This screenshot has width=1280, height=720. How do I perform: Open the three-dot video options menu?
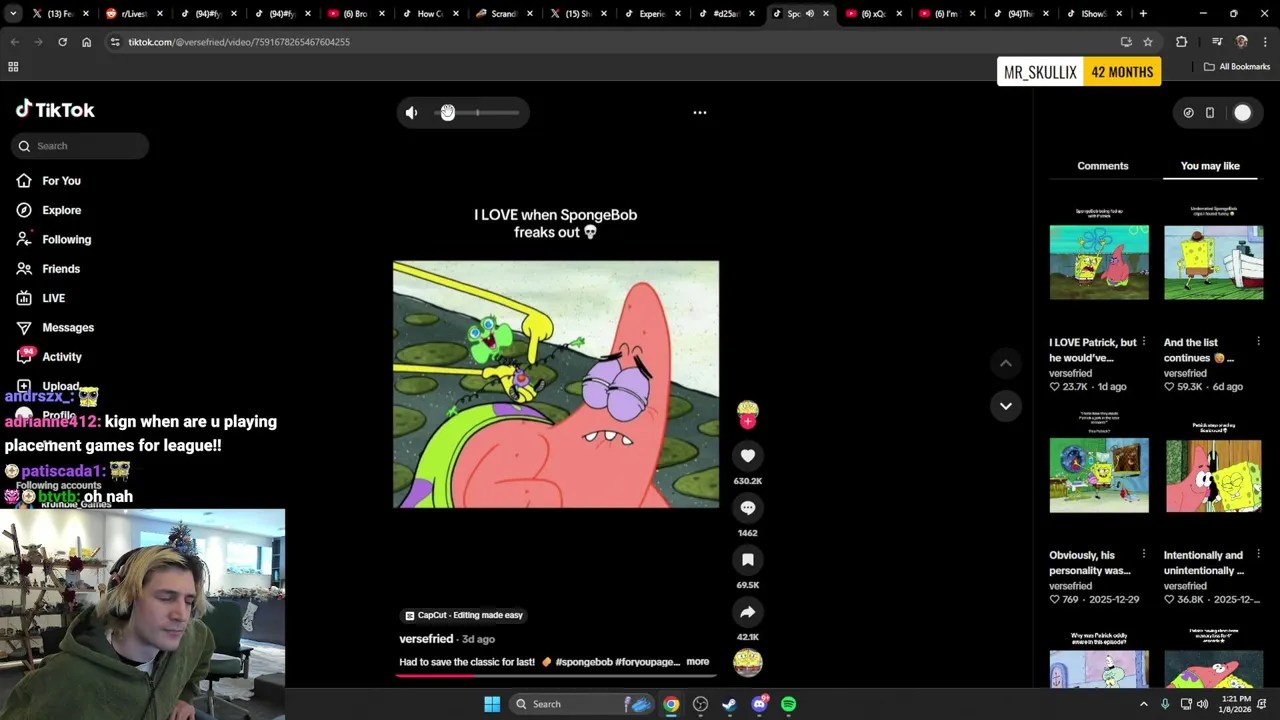coord(700,113)
